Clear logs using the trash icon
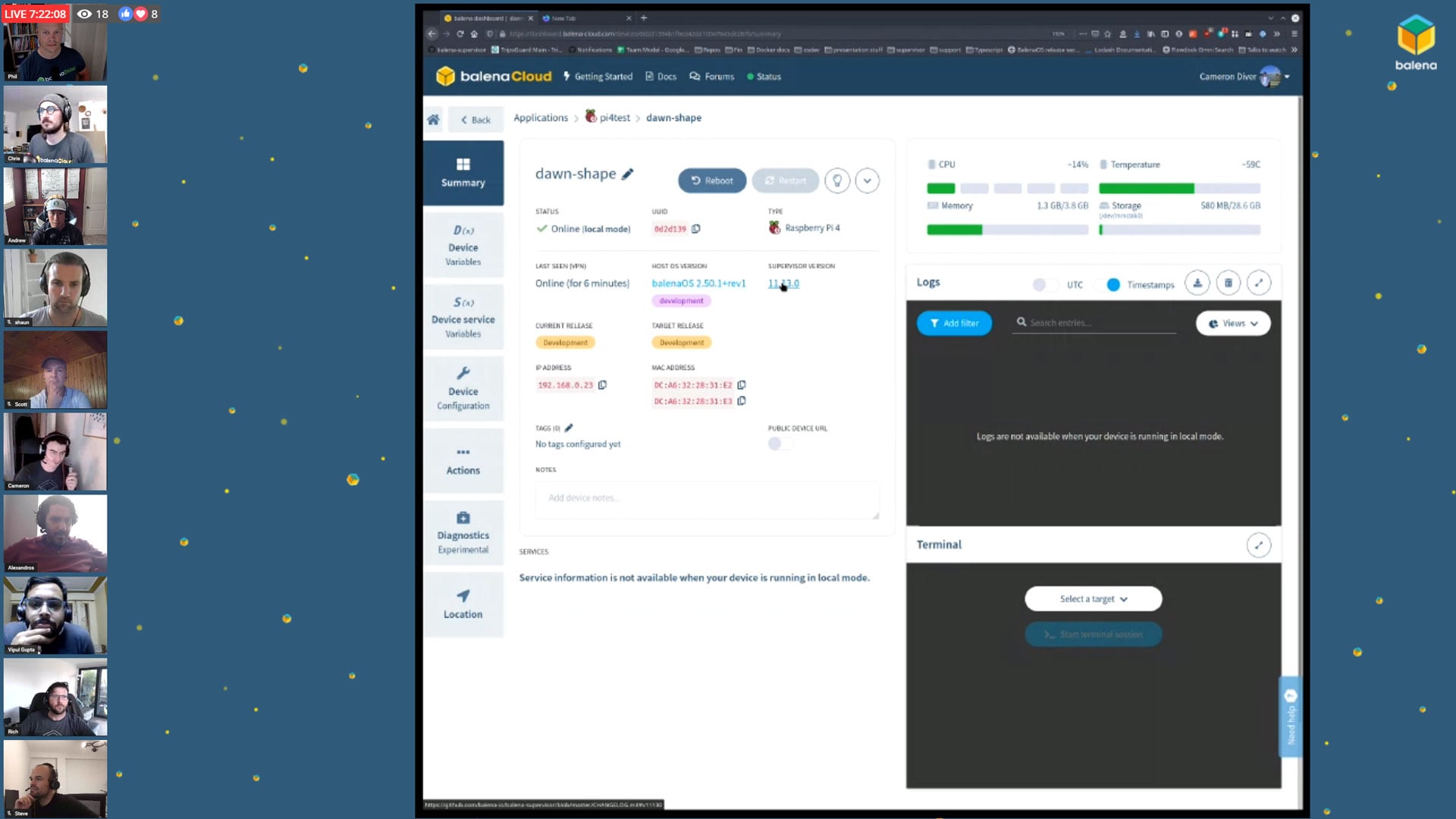1456x819 pixels. [1228, 284]
